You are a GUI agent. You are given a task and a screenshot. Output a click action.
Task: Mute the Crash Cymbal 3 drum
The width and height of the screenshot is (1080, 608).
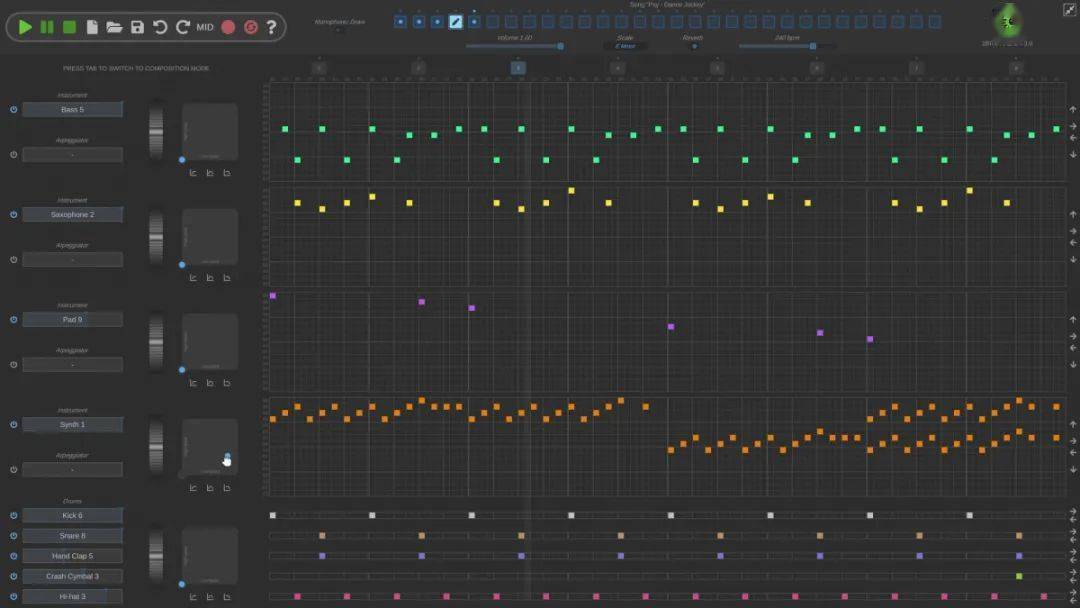tap(13, 576)
